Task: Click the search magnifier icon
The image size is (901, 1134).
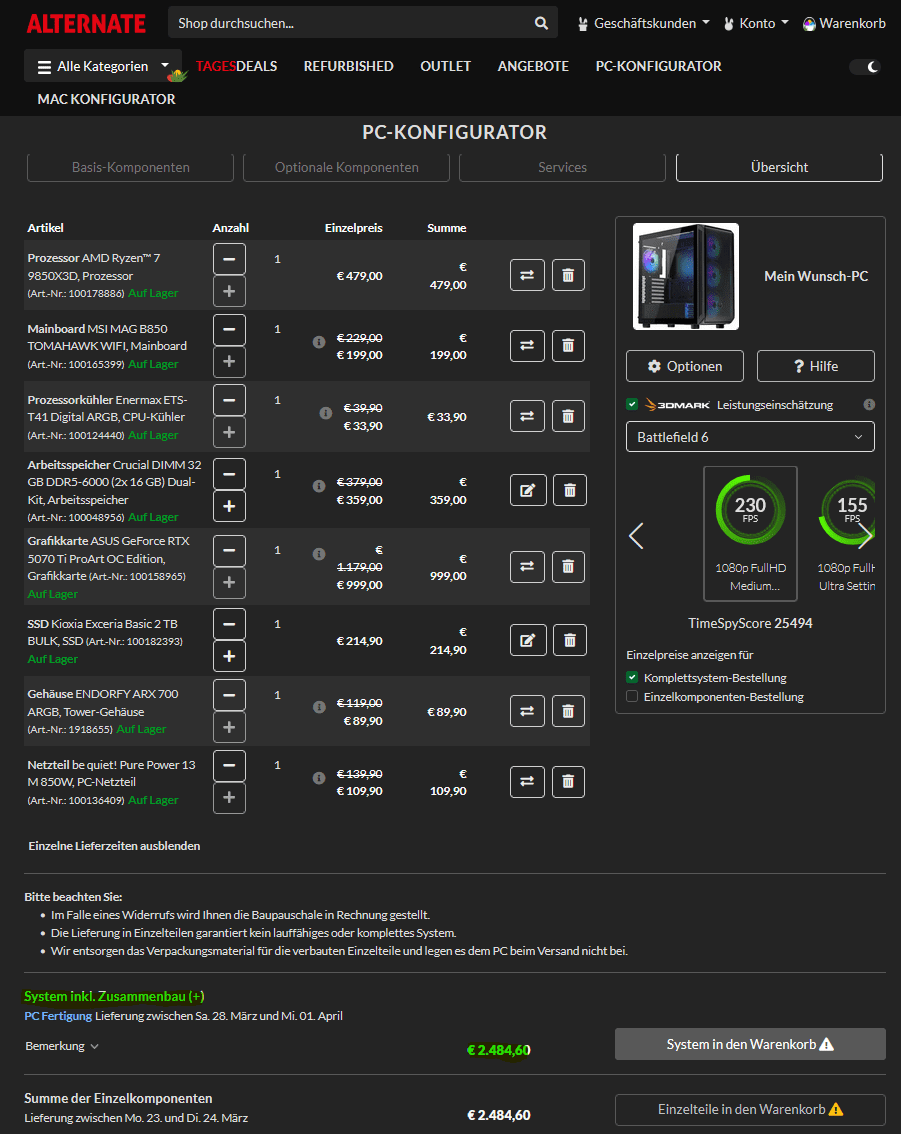Action: pyautogui.click(x=541, y=23)
